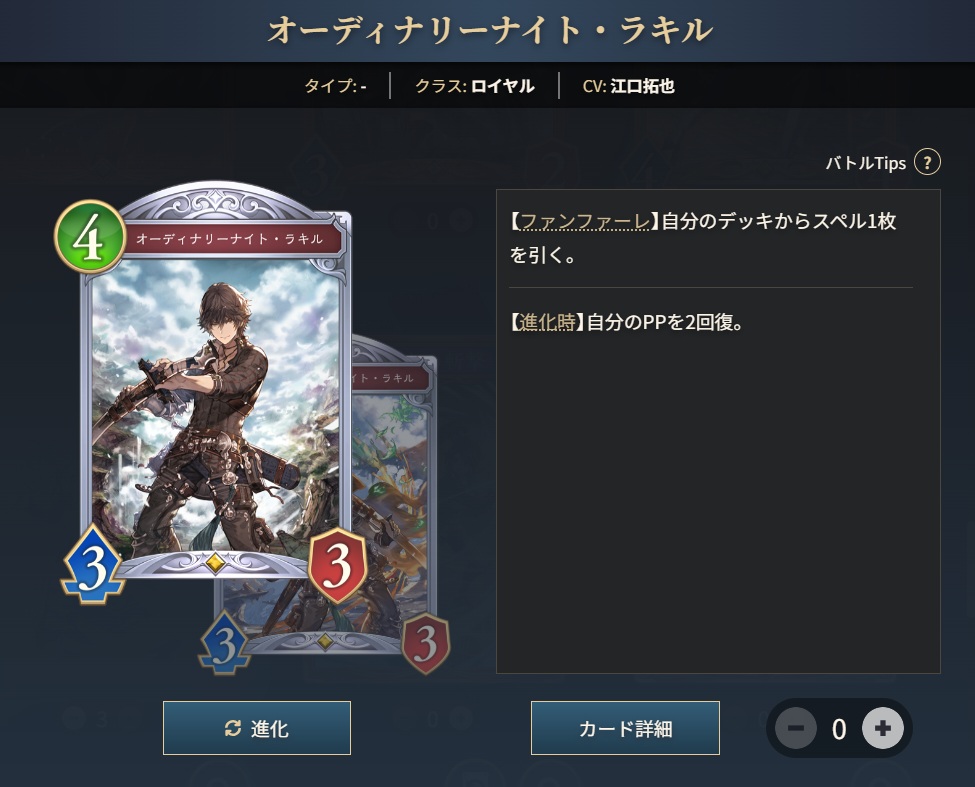
Task: Click the blue attack 3 icon on front card
Action: pos(93,564)
